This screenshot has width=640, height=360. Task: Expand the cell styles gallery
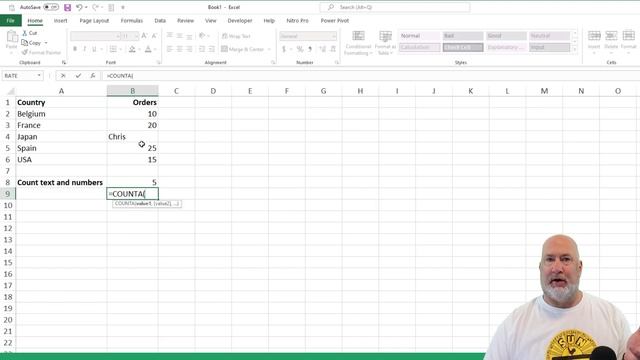click(575, 49)
